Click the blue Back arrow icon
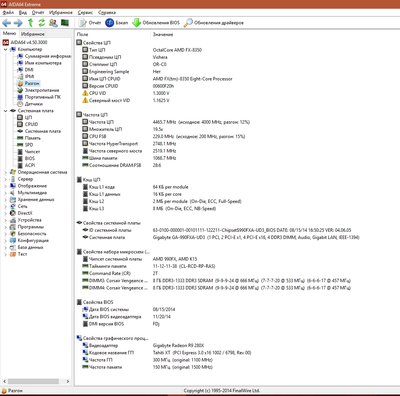The width and height of the screenshot is (400, 396). 7,23
